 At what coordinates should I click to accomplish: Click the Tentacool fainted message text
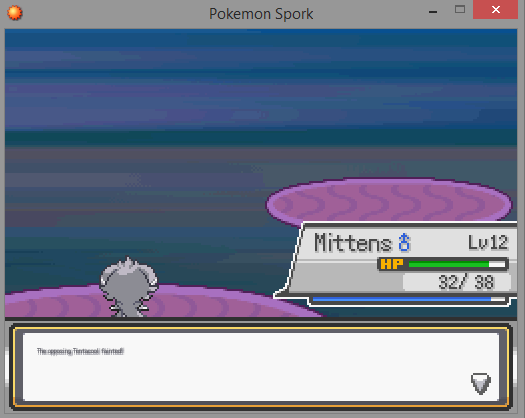80,351
